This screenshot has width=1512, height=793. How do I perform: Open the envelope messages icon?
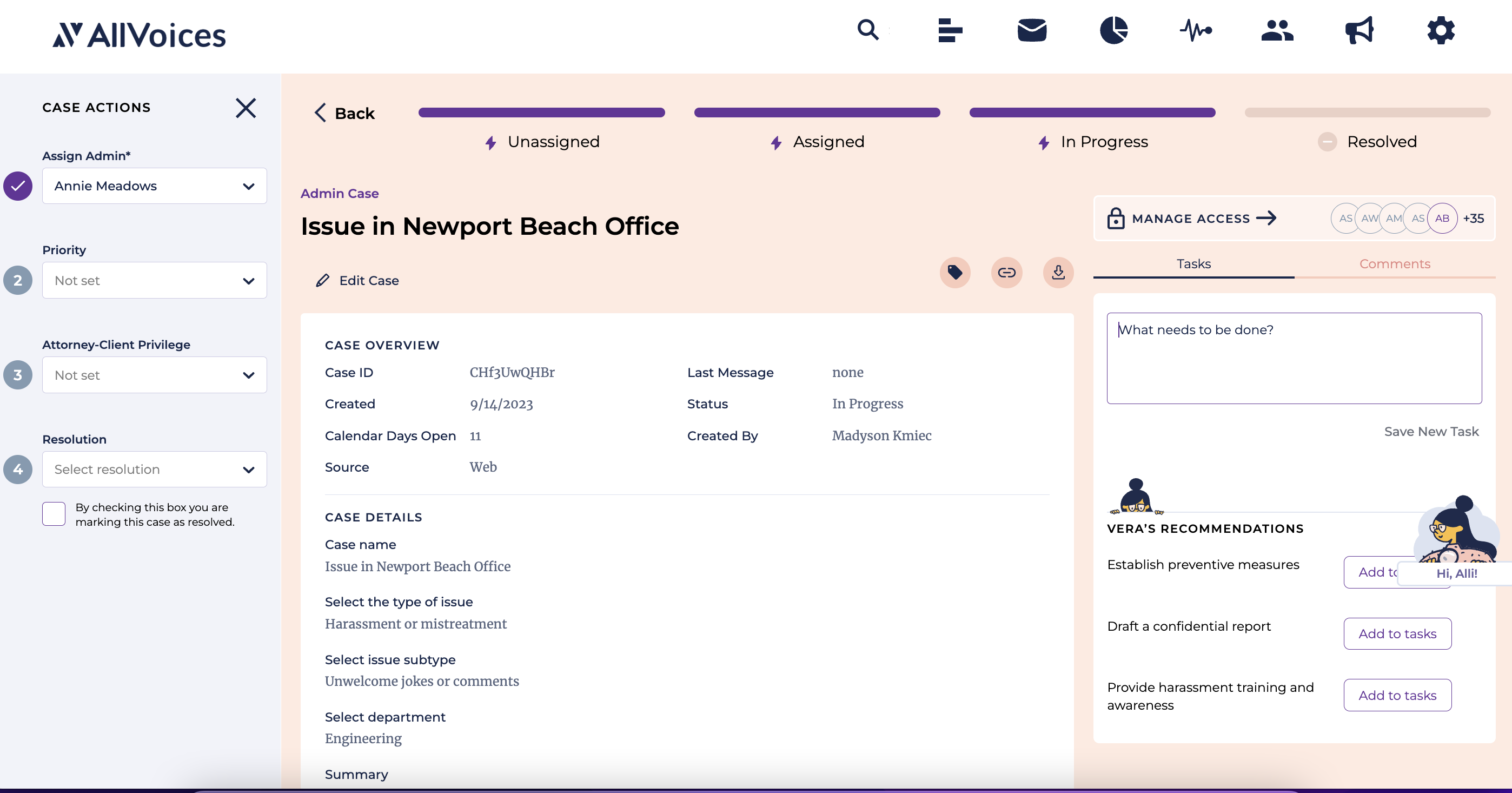pyautogui.click(x=1032, y=30)
